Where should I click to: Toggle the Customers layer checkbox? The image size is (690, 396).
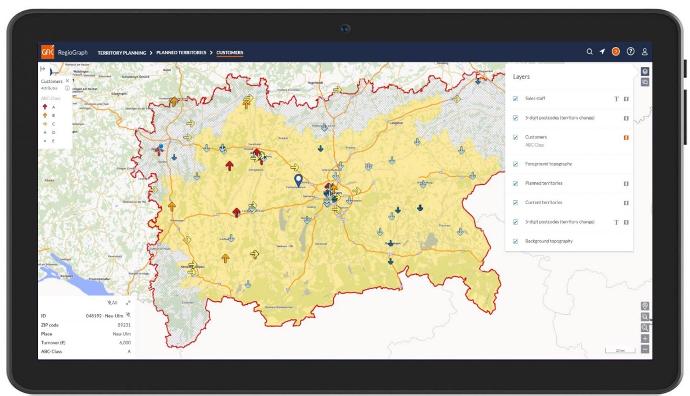[x=515, y=138]
